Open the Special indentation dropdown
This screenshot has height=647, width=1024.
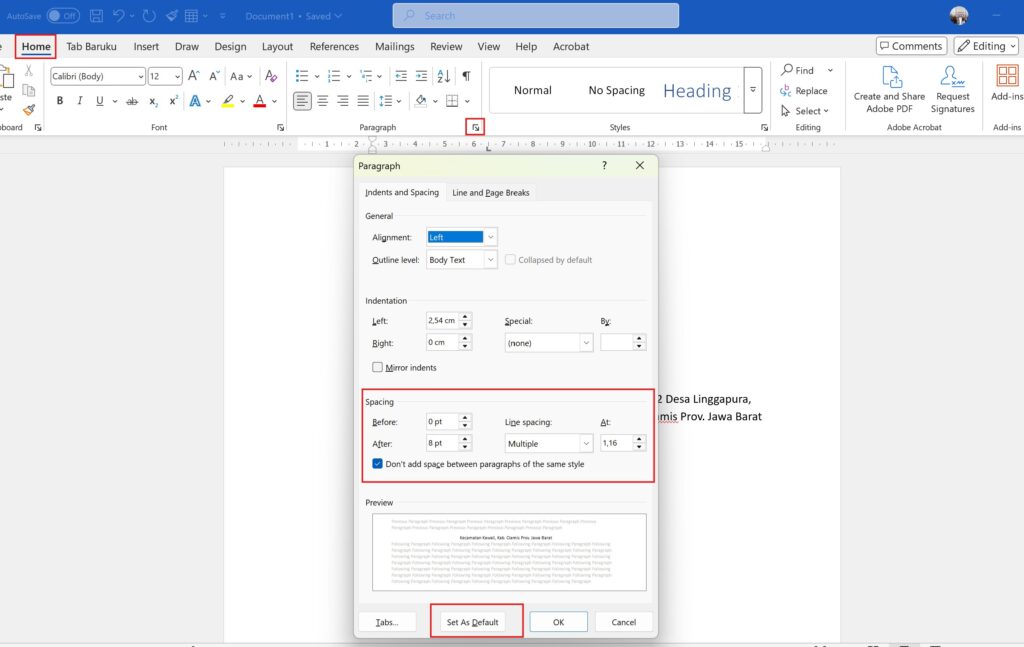point(586,343)
